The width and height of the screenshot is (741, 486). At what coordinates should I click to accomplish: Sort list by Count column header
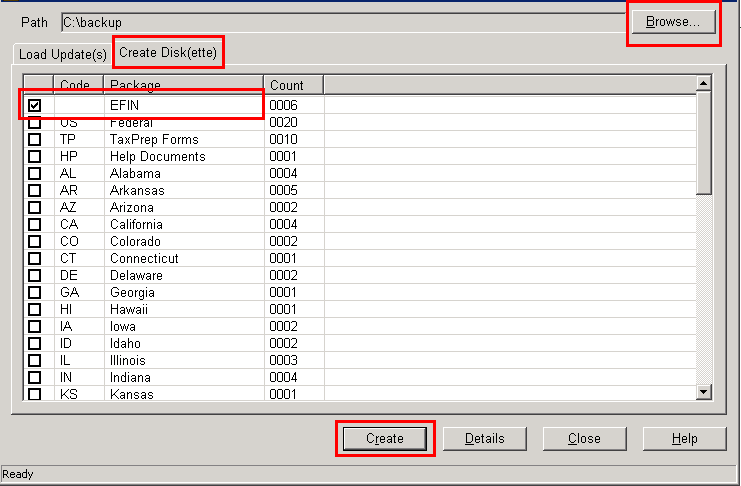[x=293, y=85]
